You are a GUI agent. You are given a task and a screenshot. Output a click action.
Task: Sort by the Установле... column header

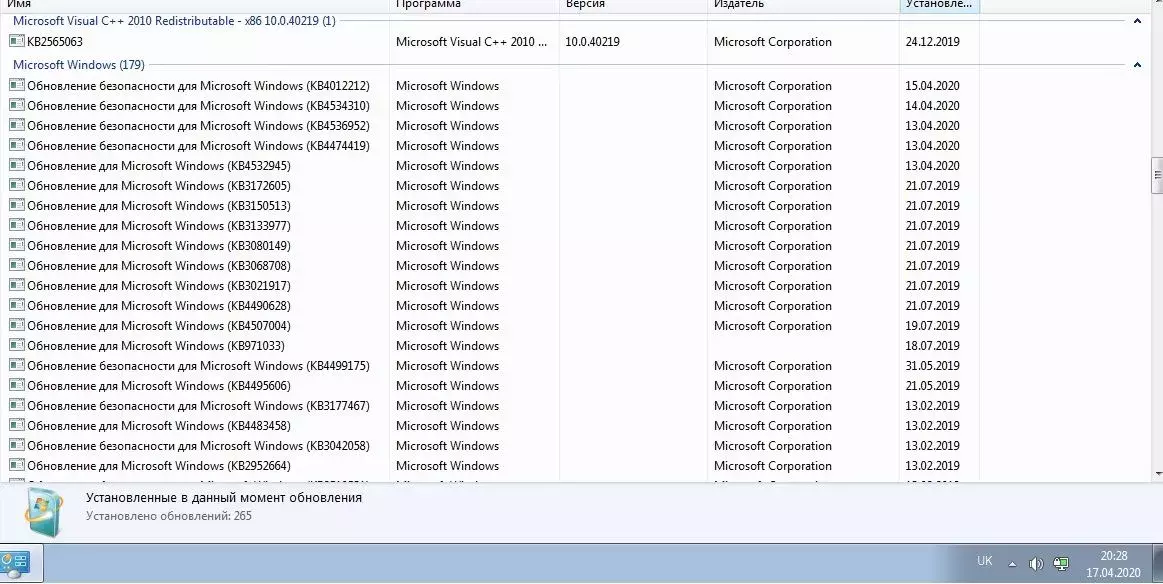click(x=939, y=4)
